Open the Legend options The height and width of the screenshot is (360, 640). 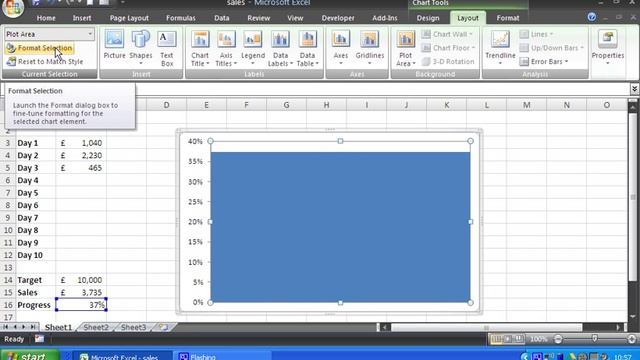click(x=253, y=47)
